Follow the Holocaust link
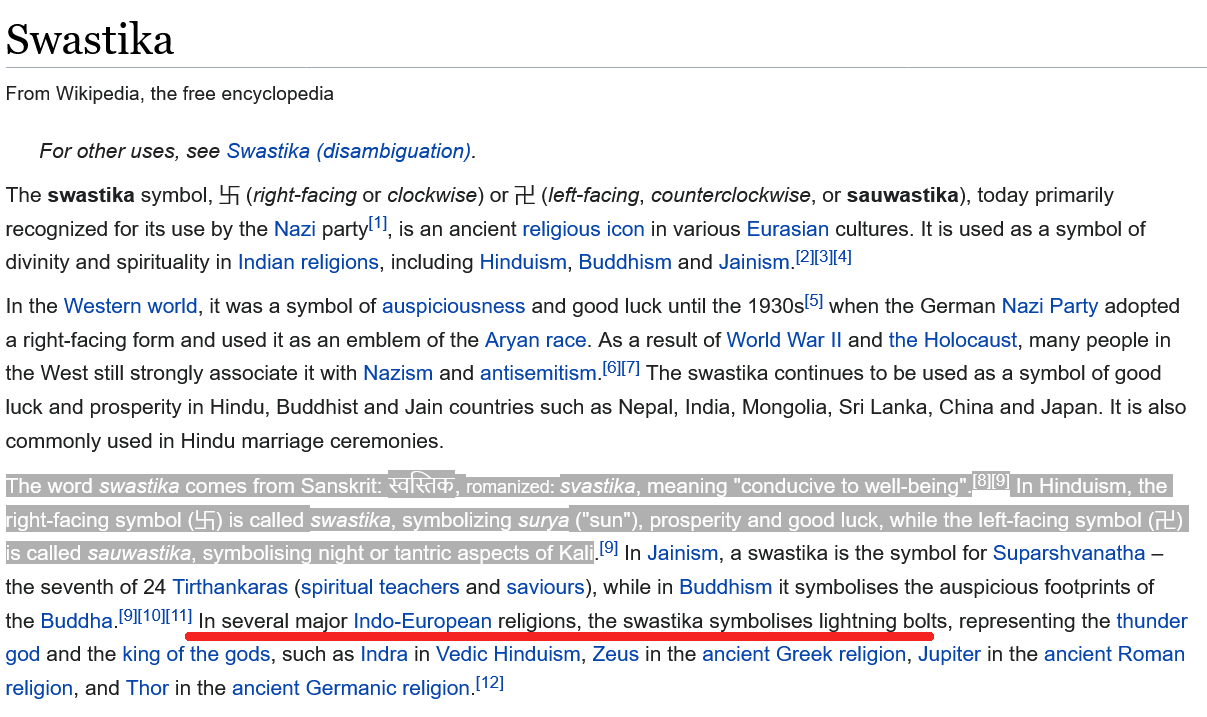This screenshot has height=717, width=1207. point(953,340)
